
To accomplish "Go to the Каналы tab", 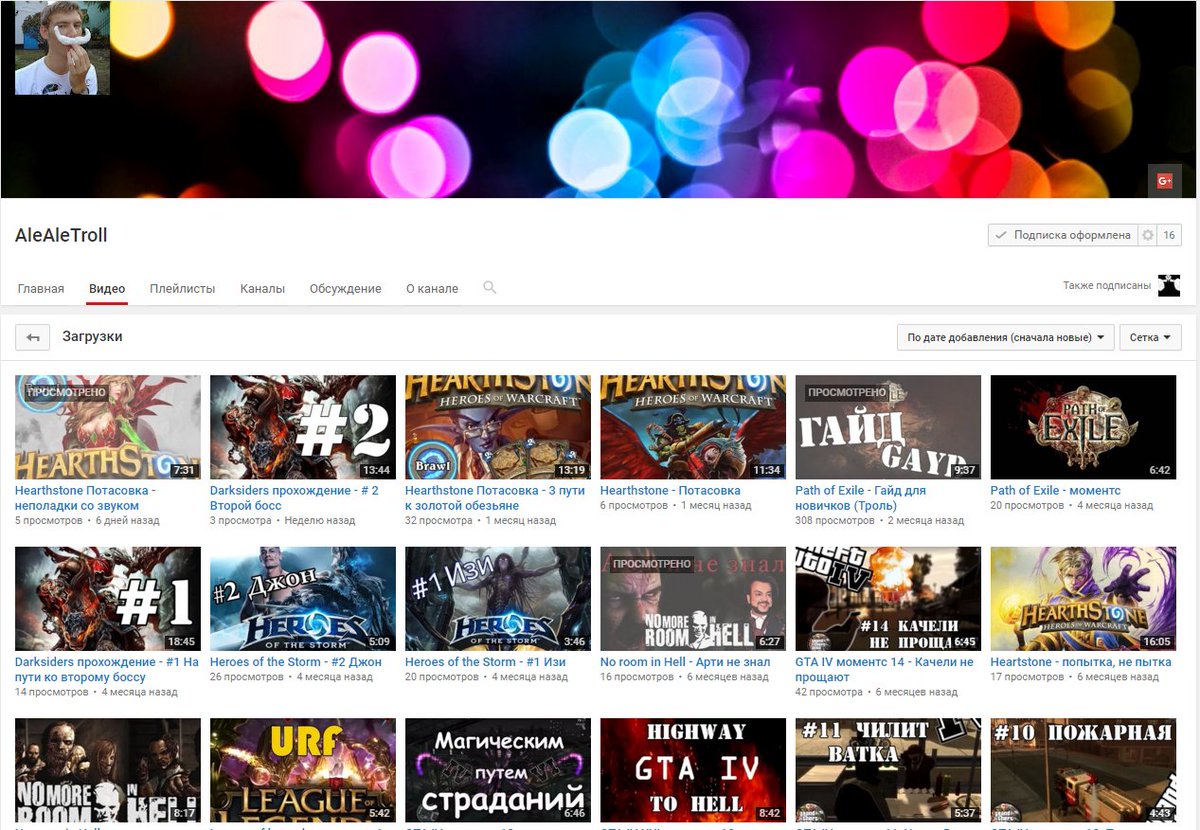I will tap(263, 288).
